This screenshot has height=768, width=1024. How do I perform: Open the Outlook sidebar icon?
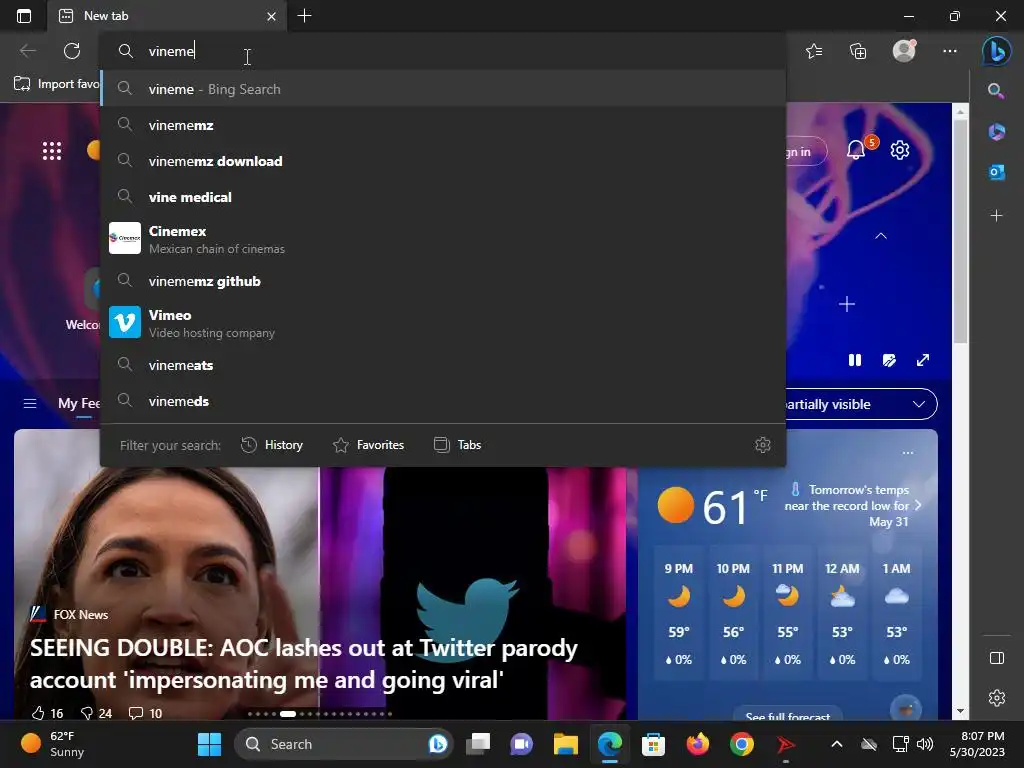[996, 172]
